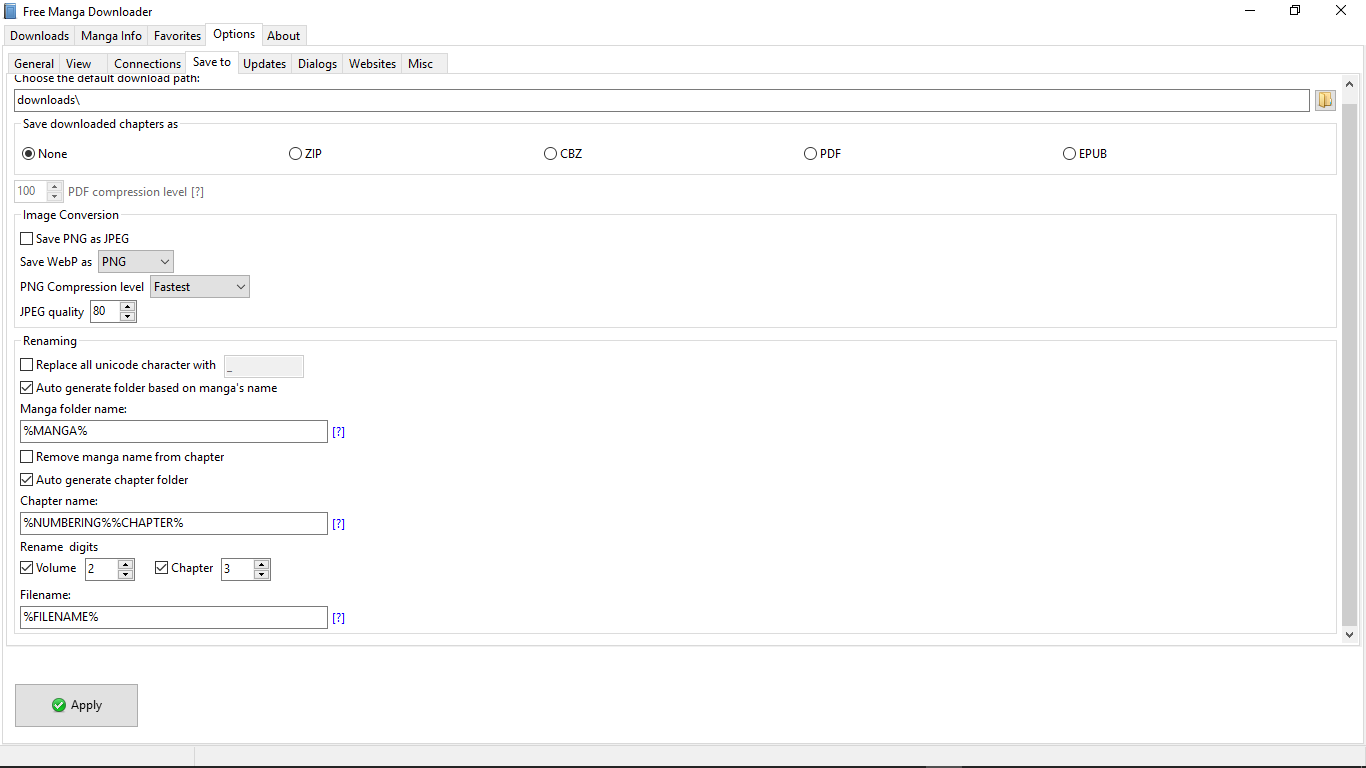
Task: Select the ZIP save format radio button
Action: [x=295, y=153]
